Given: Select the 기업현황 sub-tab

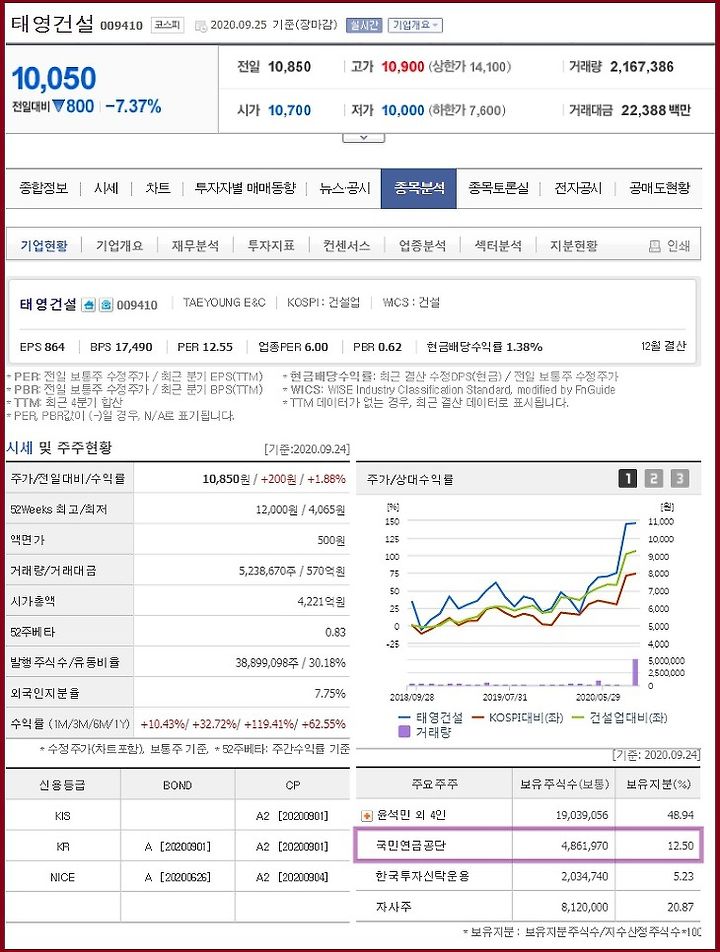Looking at the screenshot, I should [44, 246].
